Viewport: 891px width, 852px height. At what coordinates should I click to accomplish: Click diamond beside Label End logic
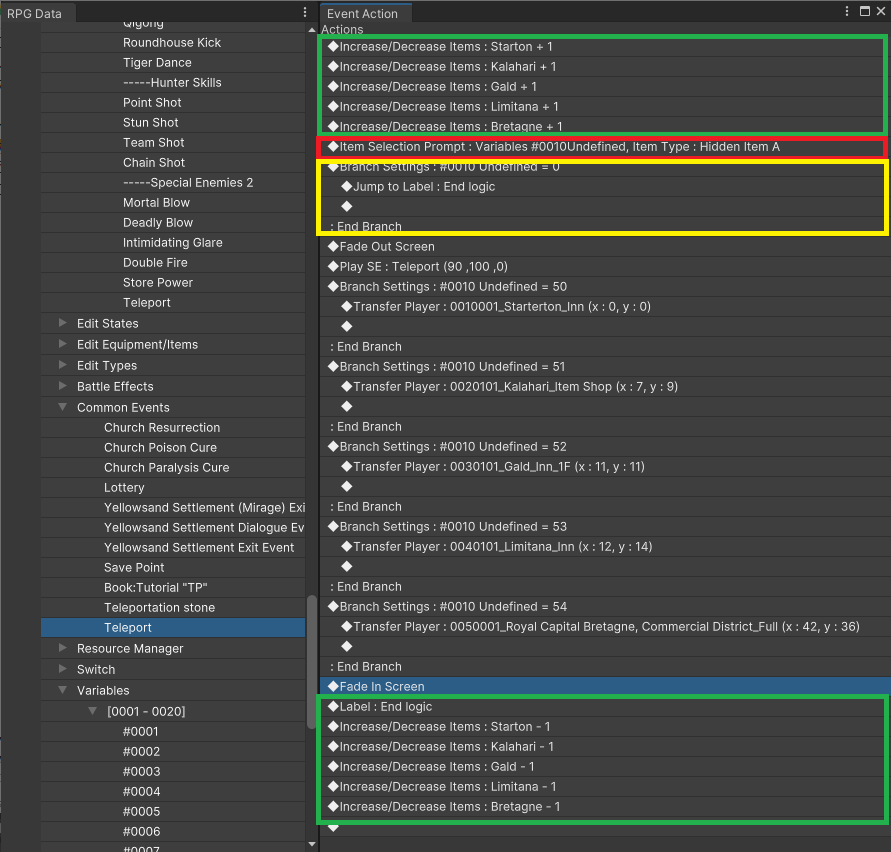pyautogui.click(x=334, y=706)
